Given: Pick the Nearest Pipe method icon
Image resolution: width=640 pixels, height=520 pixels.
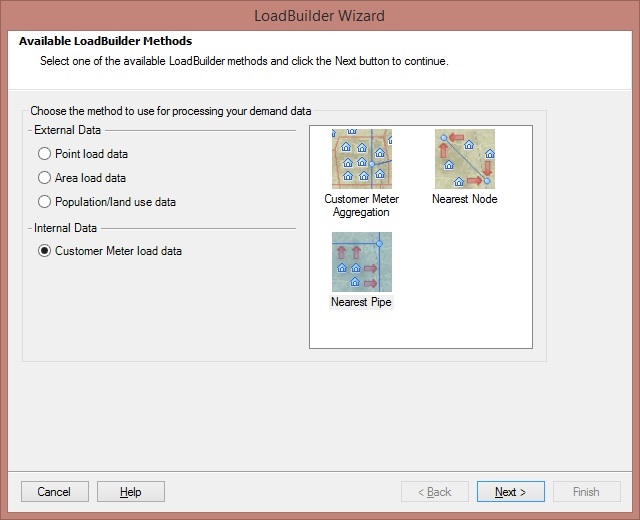Looking at the screenshot, I should coord(362,262).
